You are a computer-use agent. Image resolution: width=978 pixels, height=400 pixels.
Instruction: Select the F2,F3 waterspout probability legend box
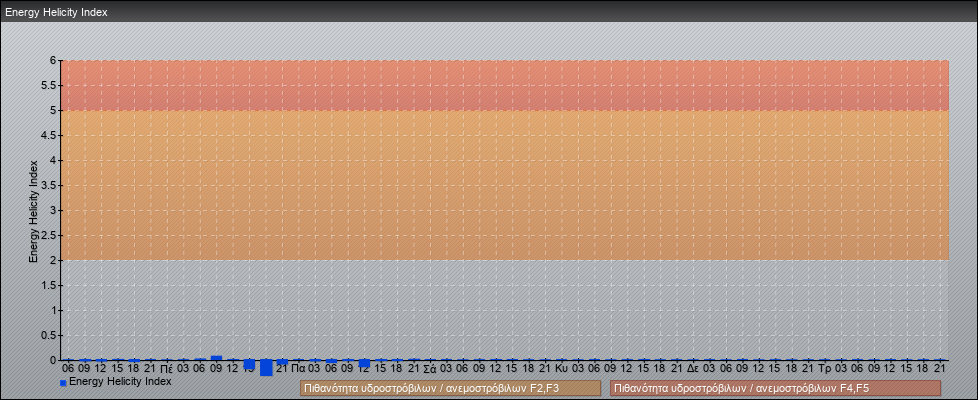(450, 389)
